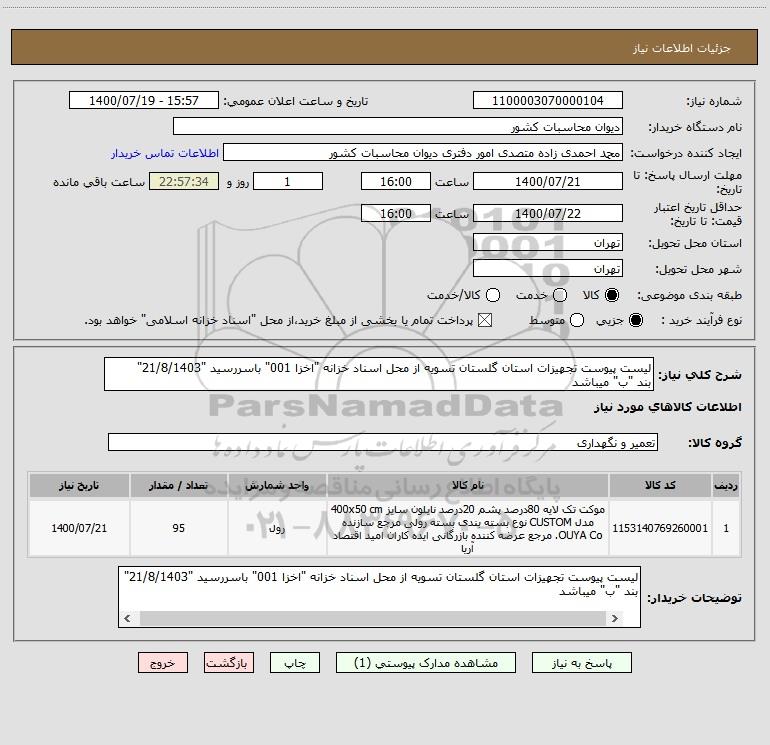Screen dimensions: 770x745
Task: Click the row number 1 cell
Action: click(x=726, y=528)
